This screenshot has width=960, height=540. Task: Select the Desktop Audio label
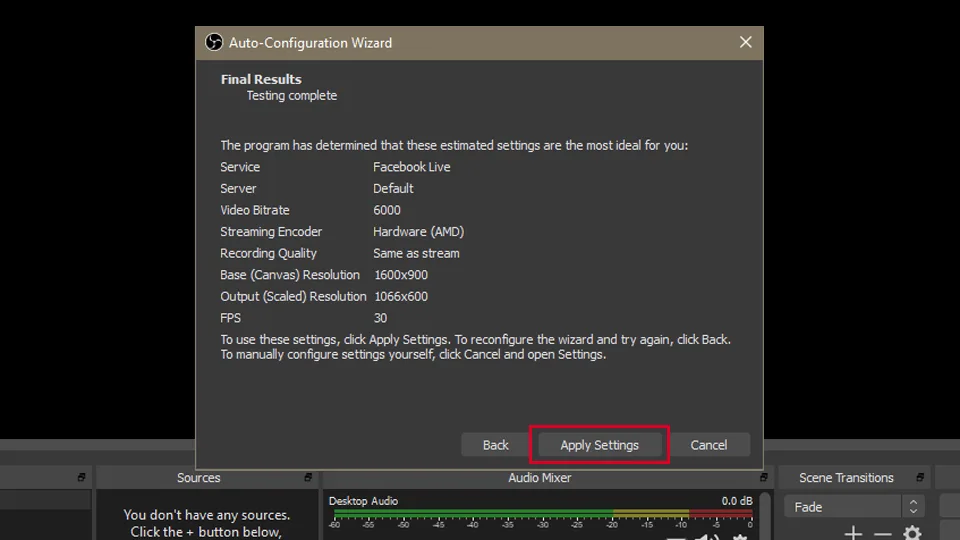pos(363,501)
